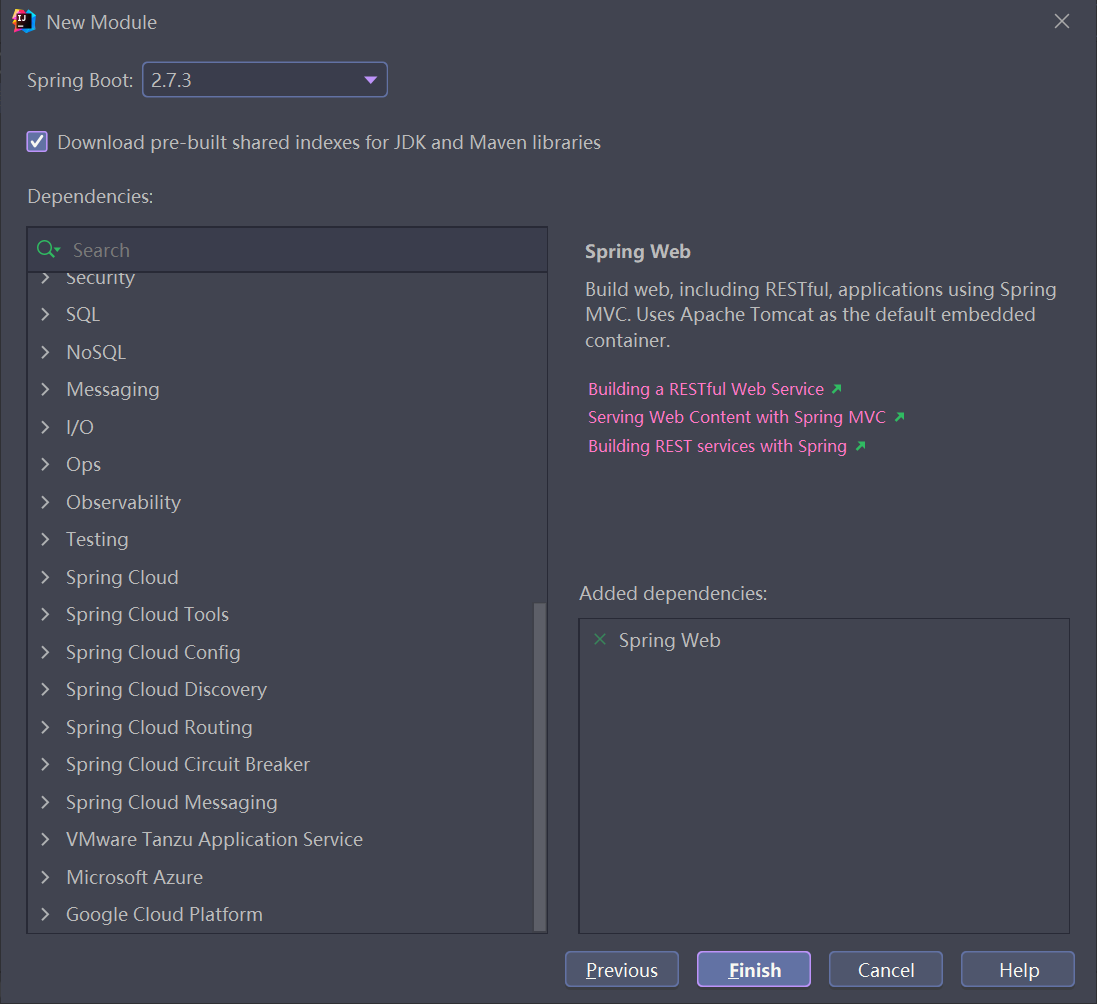Expand the Spring Cloud category chevron

click(x=45, y=577)
